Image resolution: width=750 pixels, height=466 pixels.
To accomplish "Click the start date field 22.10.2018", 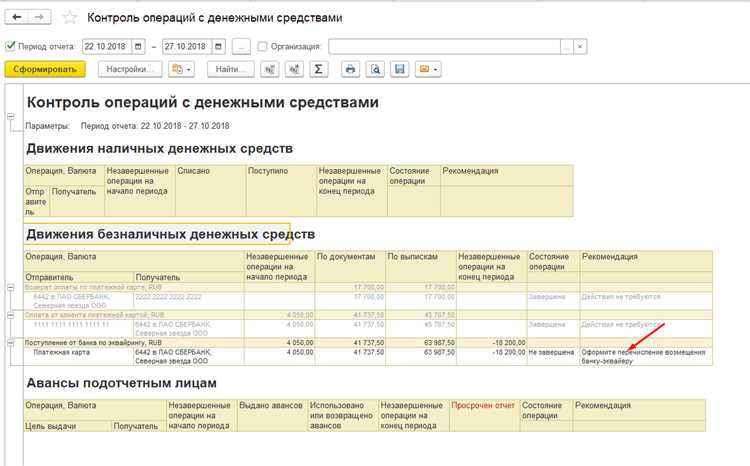I will pos(107,46).
